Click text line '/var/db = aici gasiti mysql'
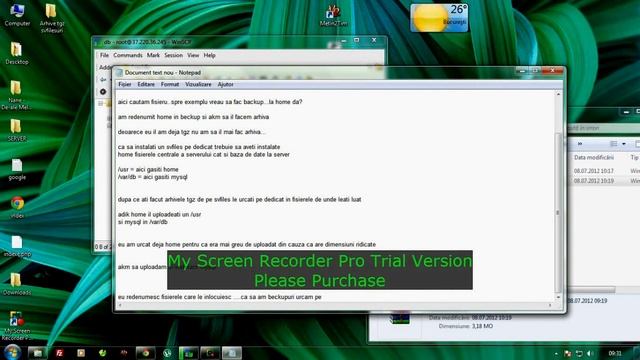Screen dimensions: 640x360 [153, 177]
